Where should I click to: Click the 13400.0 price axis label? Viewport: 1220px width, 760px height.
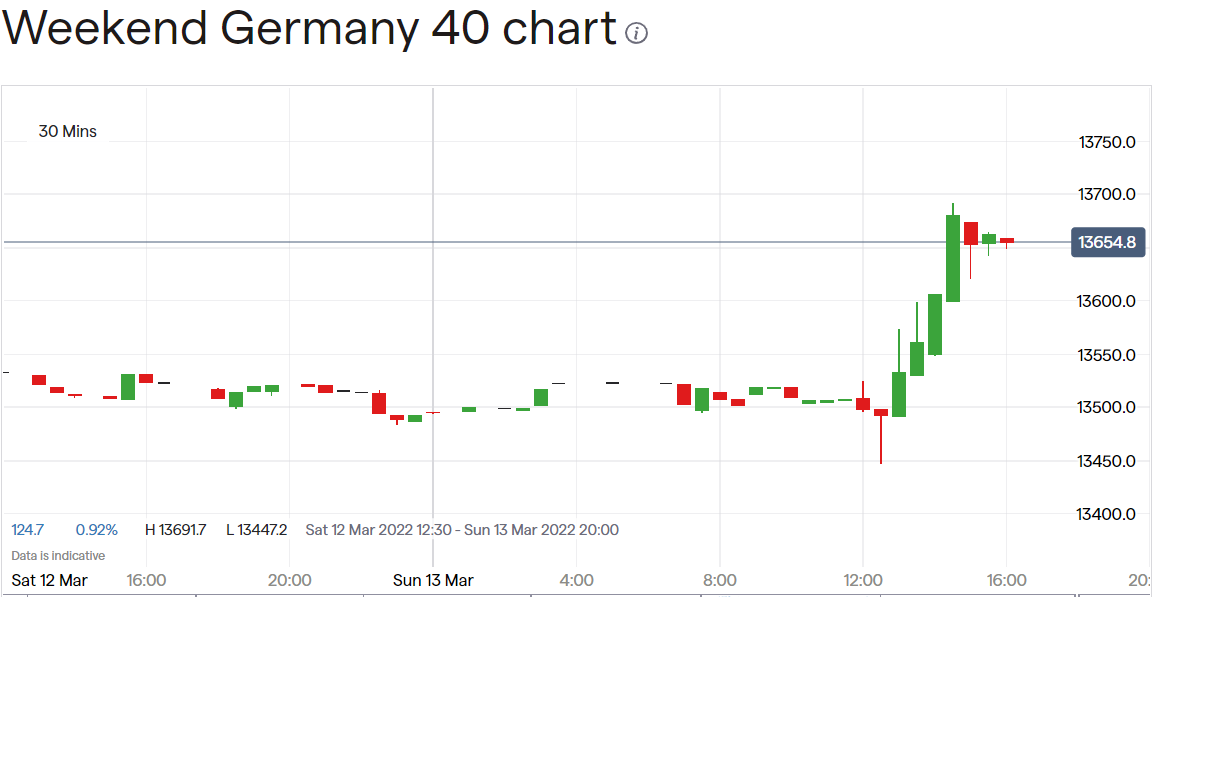pos(1107,514)
